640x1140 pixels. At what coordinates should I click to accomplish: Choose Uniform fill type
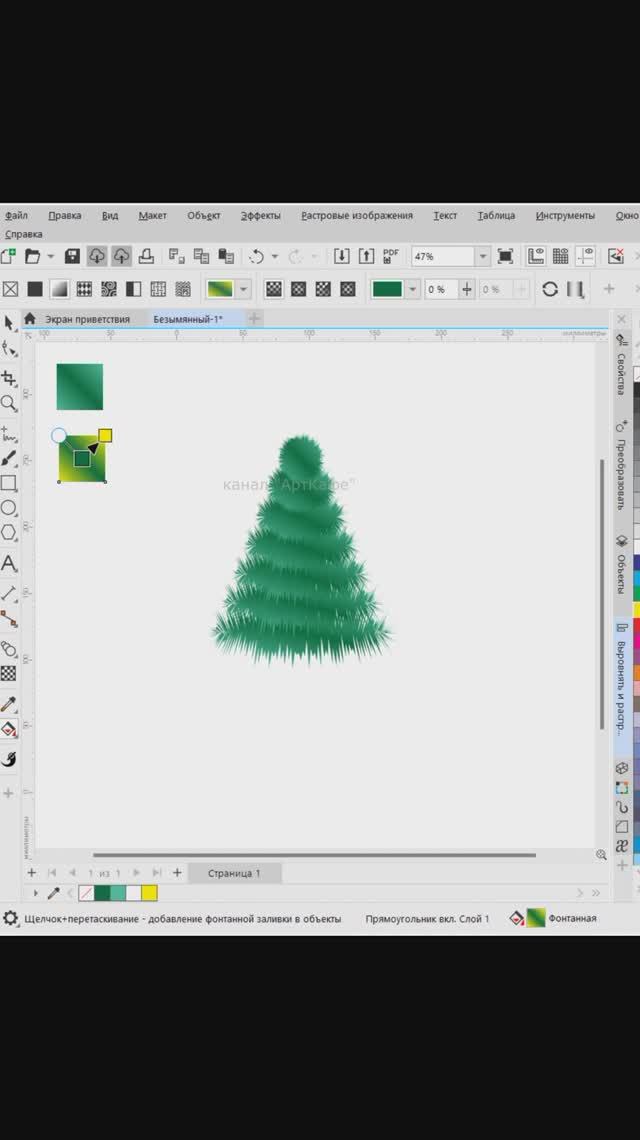(35, 289)
